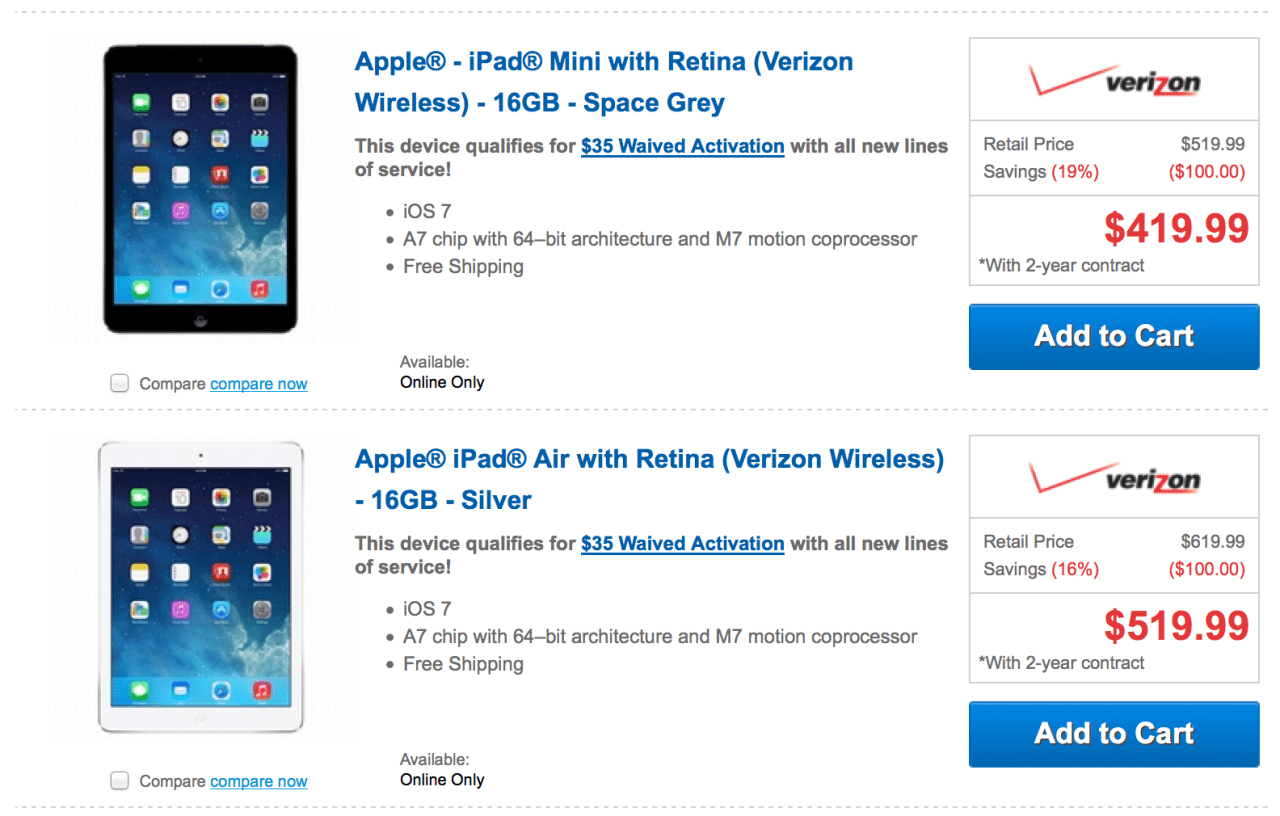The image size is (1280, 816).
Task: Click 'With 2-year contract' note under $419.99
Action: [1061, 266]
